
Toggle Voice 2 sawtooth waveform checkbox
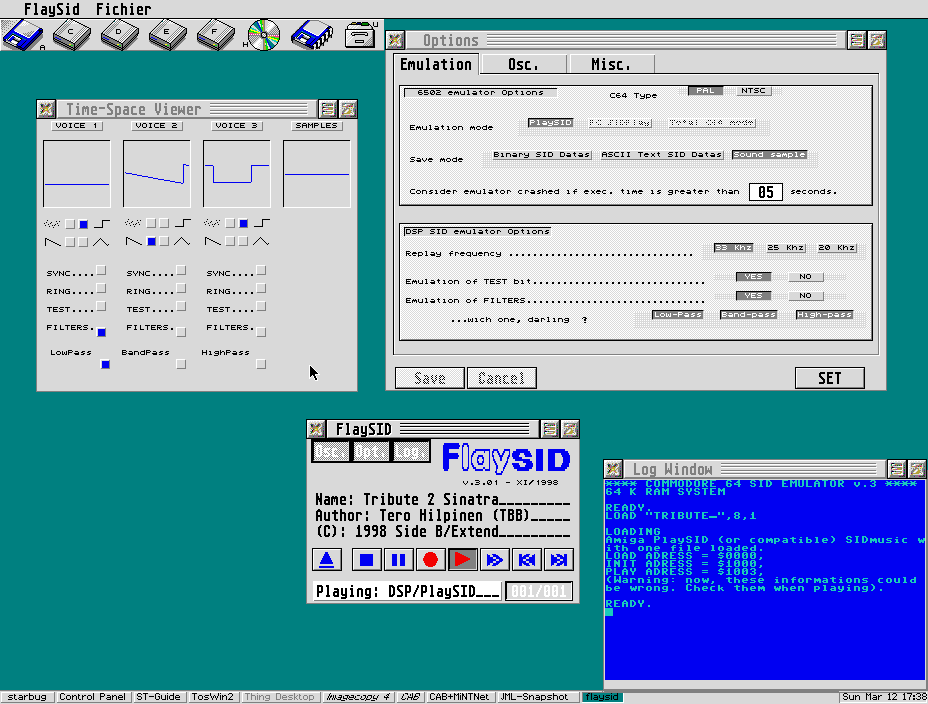point(152,241)
